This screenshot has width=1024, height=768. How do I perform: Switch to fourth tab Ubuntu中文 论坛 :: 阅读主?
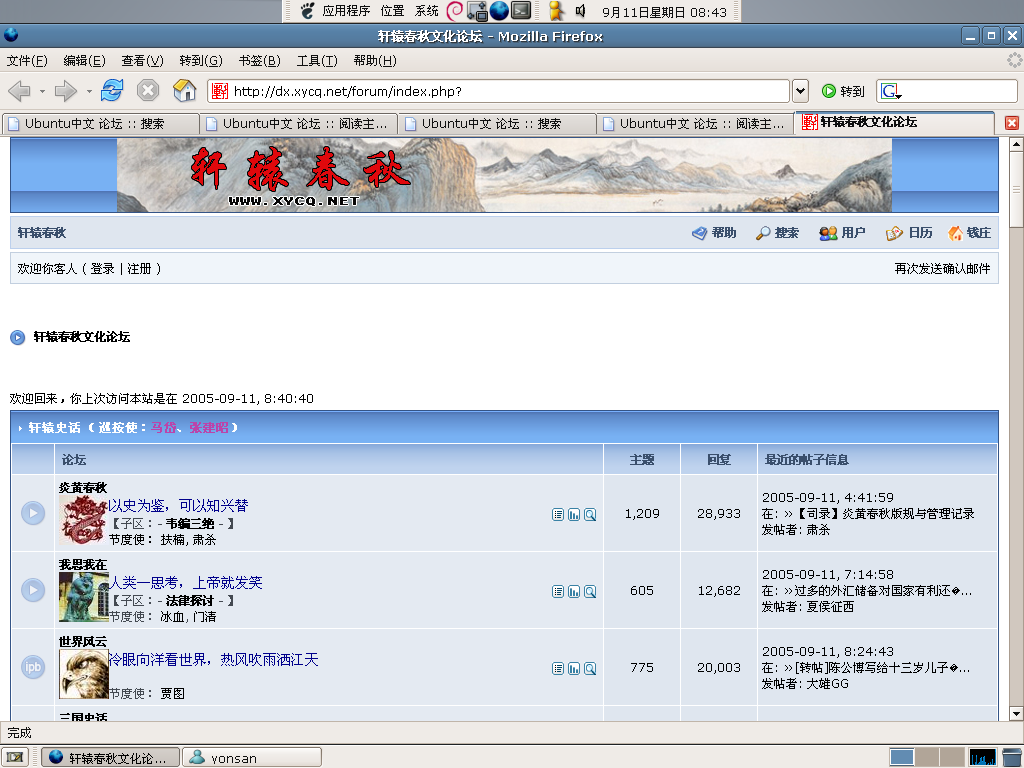pos(696,123)
